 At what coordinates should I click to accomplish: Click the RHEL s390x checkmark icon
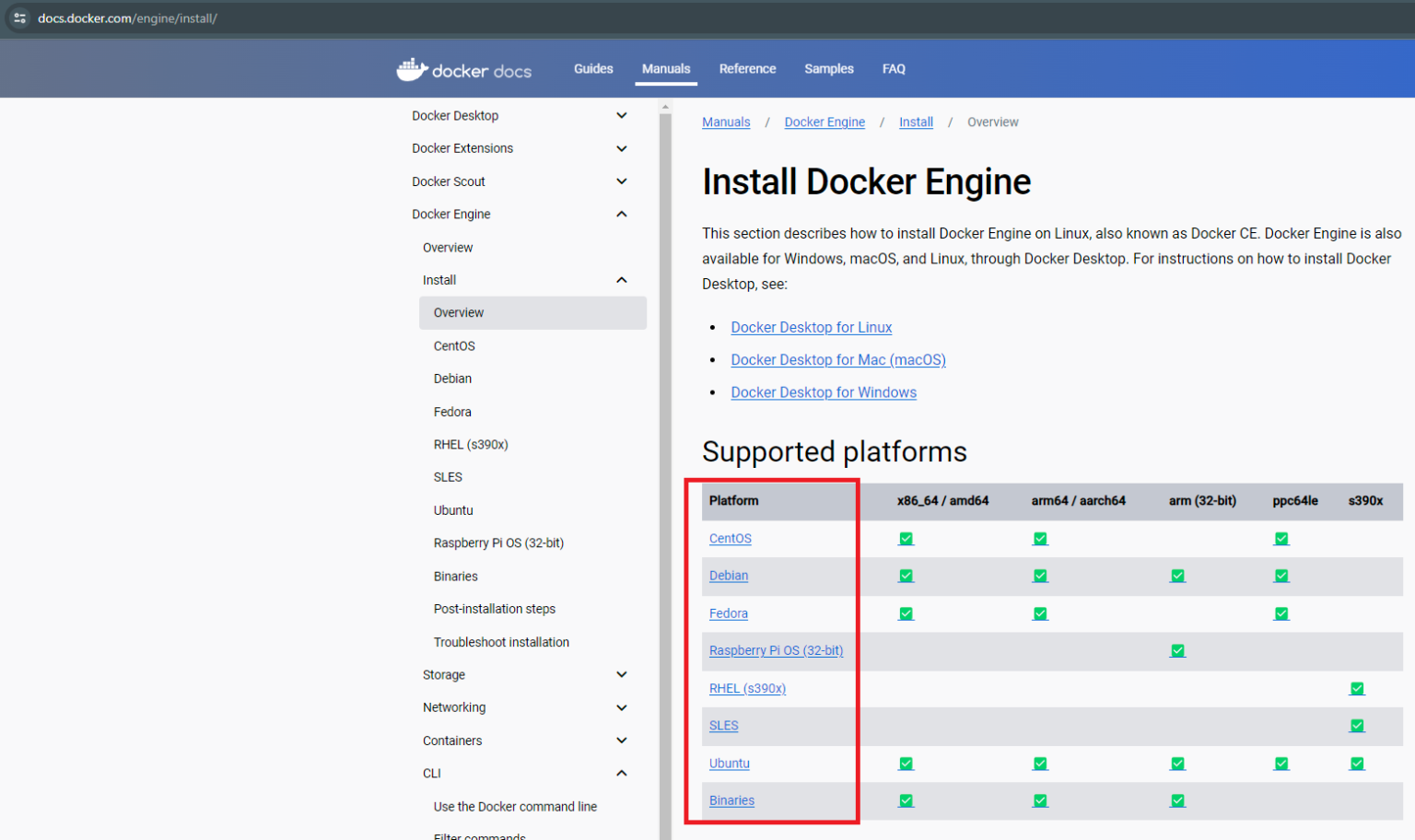pos(1356,688)
